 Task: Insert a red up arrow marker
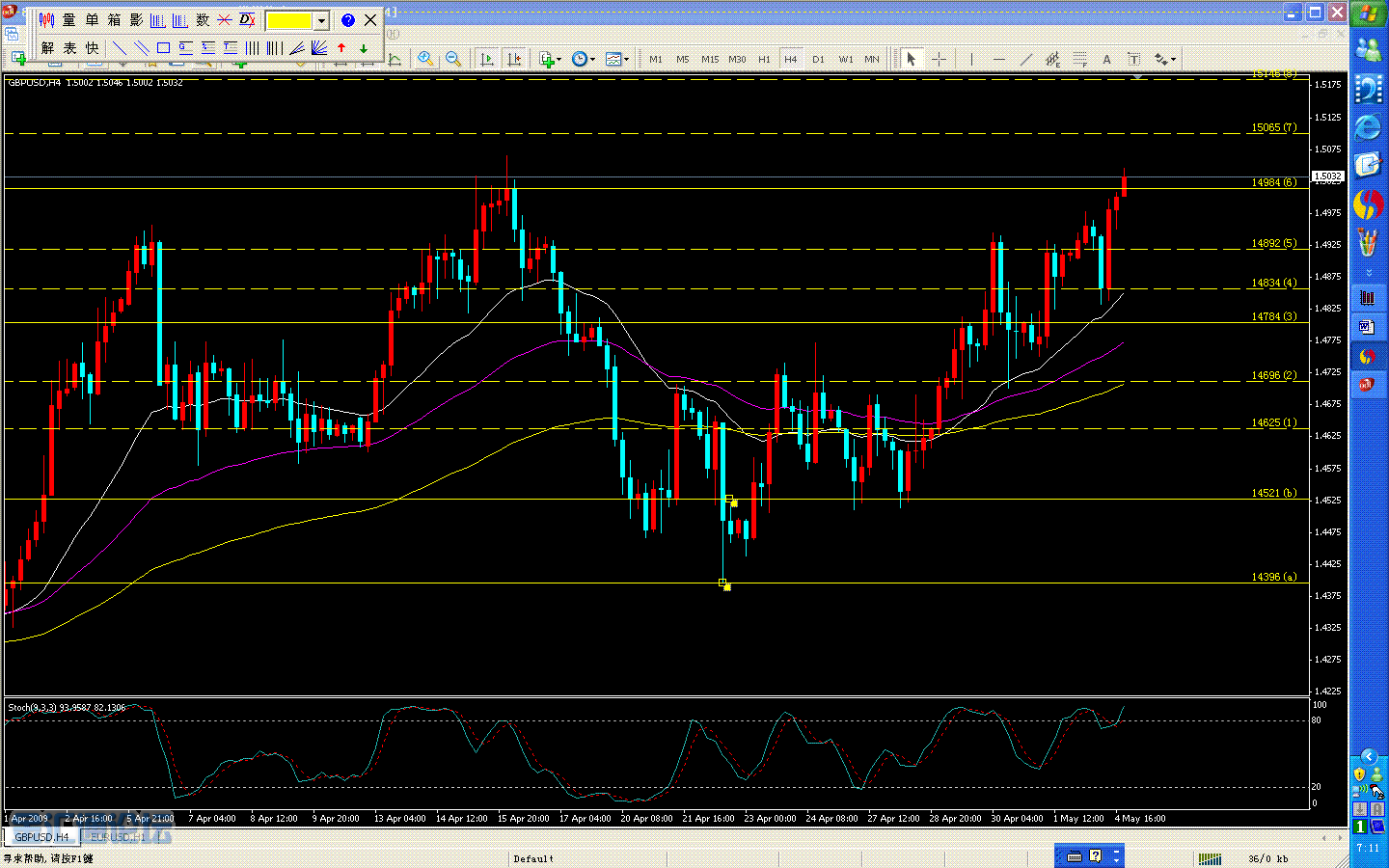click(x=341, y=48)
